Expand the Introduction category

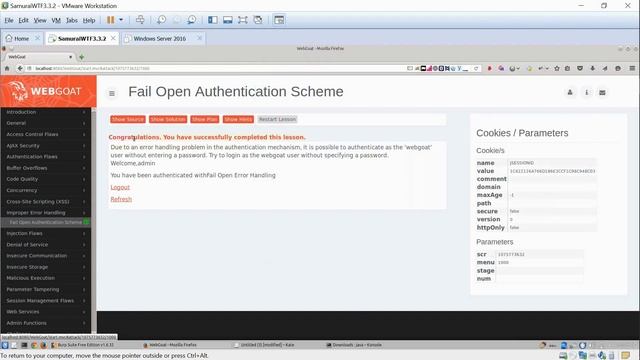tap(46, 112)
